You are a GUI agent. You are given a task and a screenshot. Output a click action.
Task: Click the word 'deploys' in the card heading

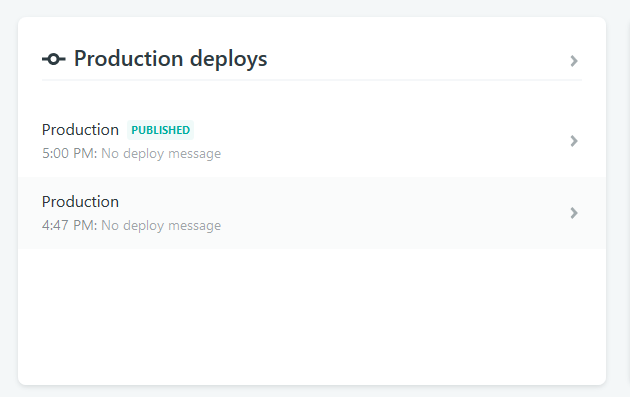click(x=228, y=59)
